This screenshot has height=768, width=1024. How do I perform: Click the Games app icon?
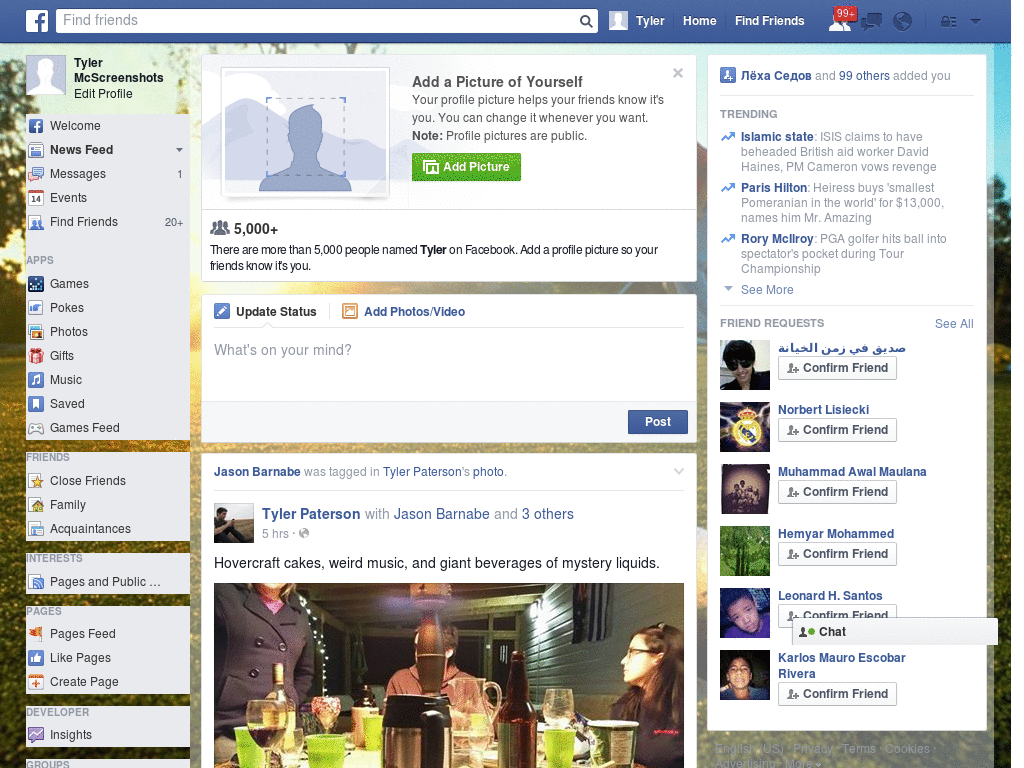point(36,284)
